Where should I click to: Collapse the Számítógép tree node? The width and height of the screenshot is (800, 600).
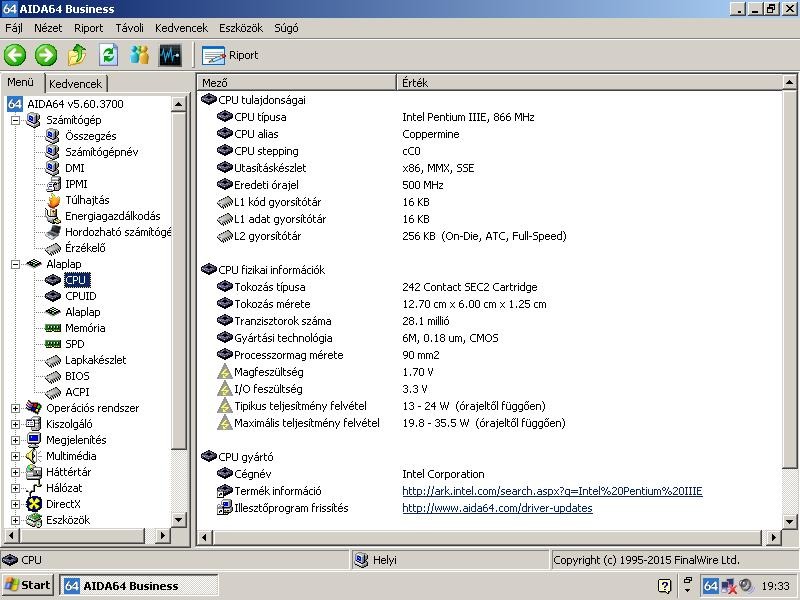[x=15, y=120]
